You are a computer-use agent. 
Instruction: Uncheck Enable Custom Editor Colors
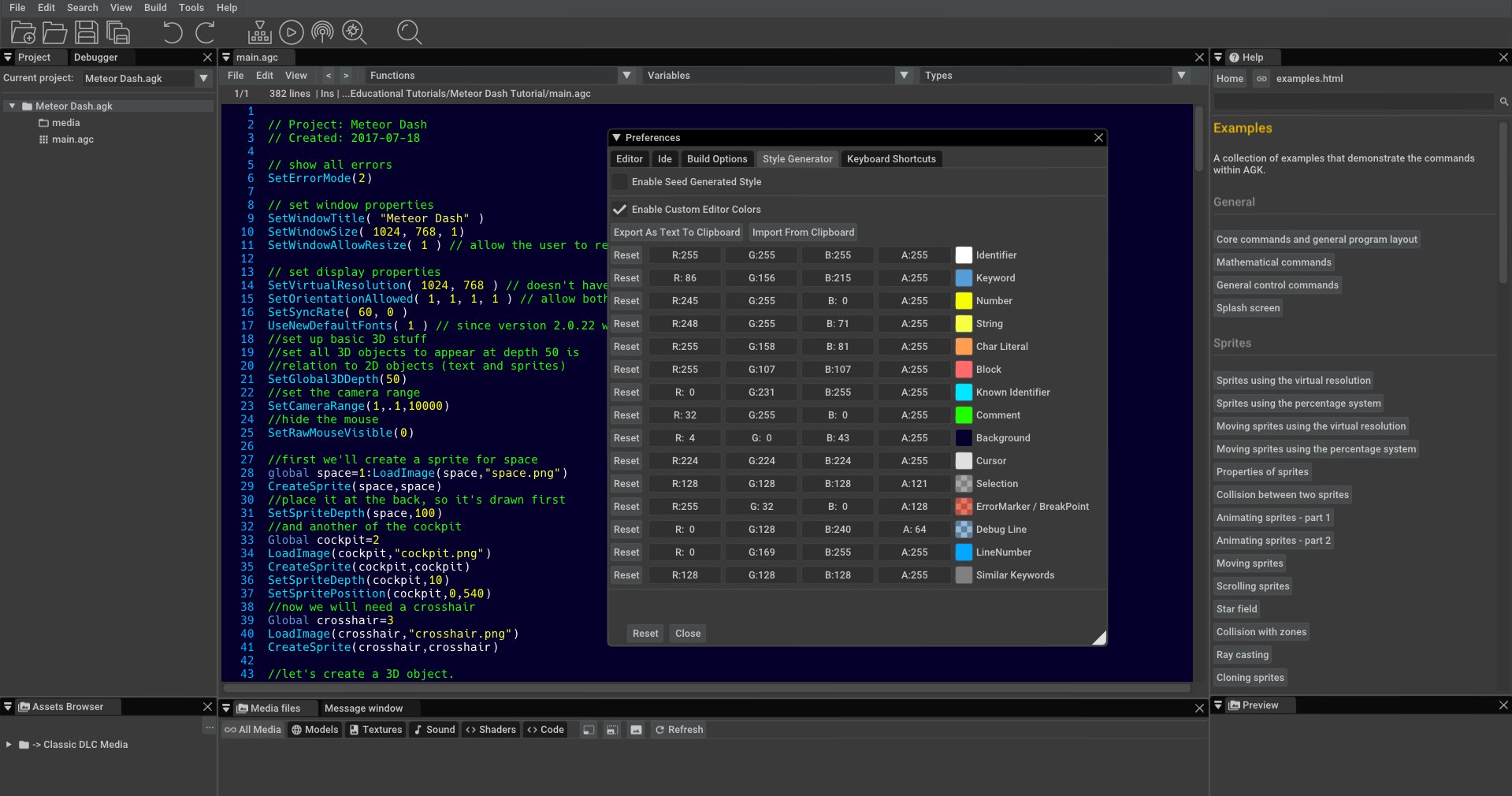pyautogui.click(x=620, y=210)
